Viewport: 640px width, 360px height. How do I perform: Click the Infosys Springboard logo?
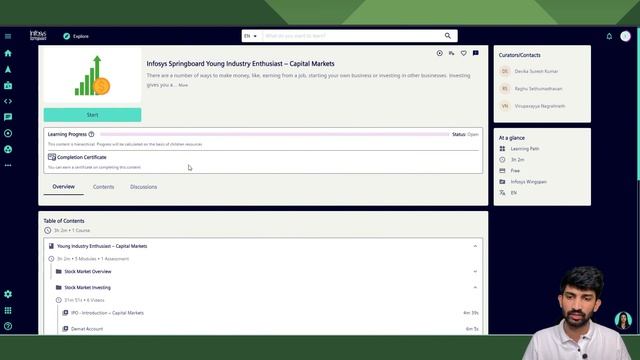38,36
